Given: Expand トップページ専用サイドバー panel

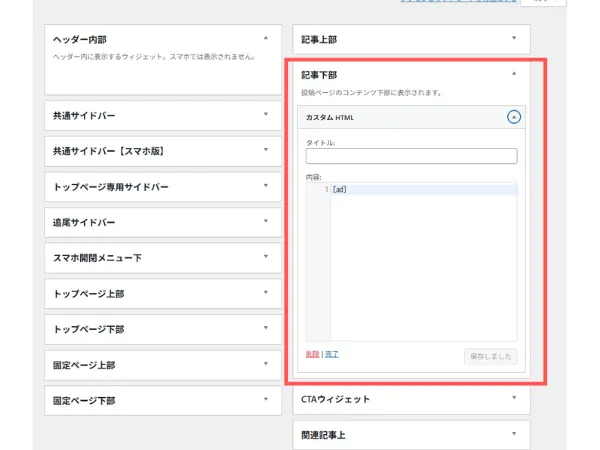Looking at the screenshot, I should [265, 186].
